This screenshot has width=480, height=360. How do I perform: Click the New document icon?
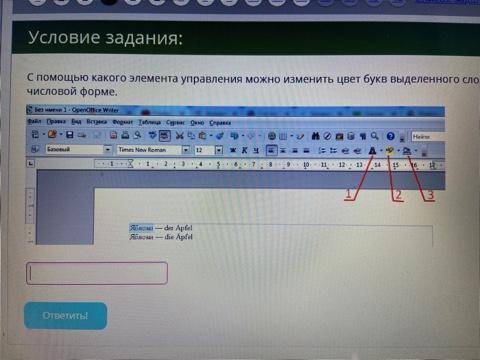point(35,135)
